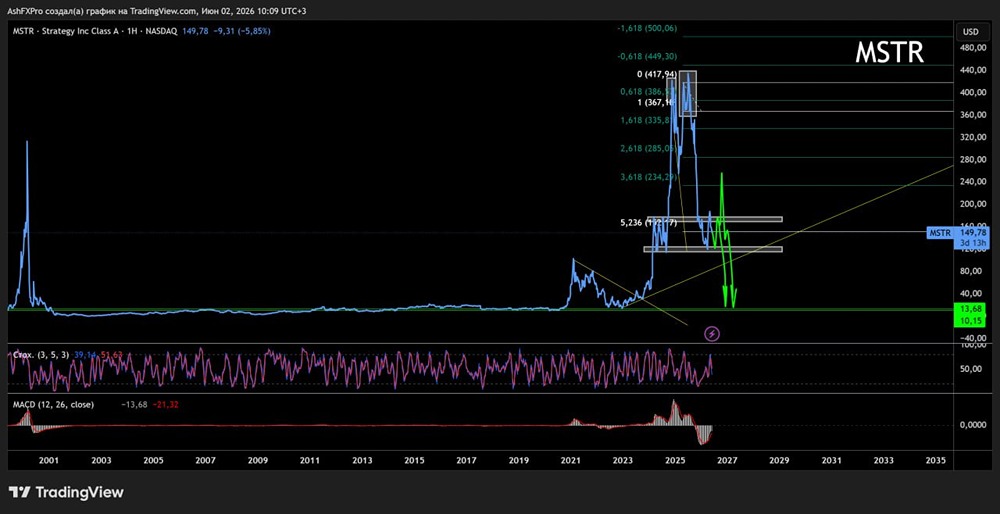The width and height of the screenshot is (1000, 514).
Task: Click the 200,00 price scale label
Action: click(971, 204)
